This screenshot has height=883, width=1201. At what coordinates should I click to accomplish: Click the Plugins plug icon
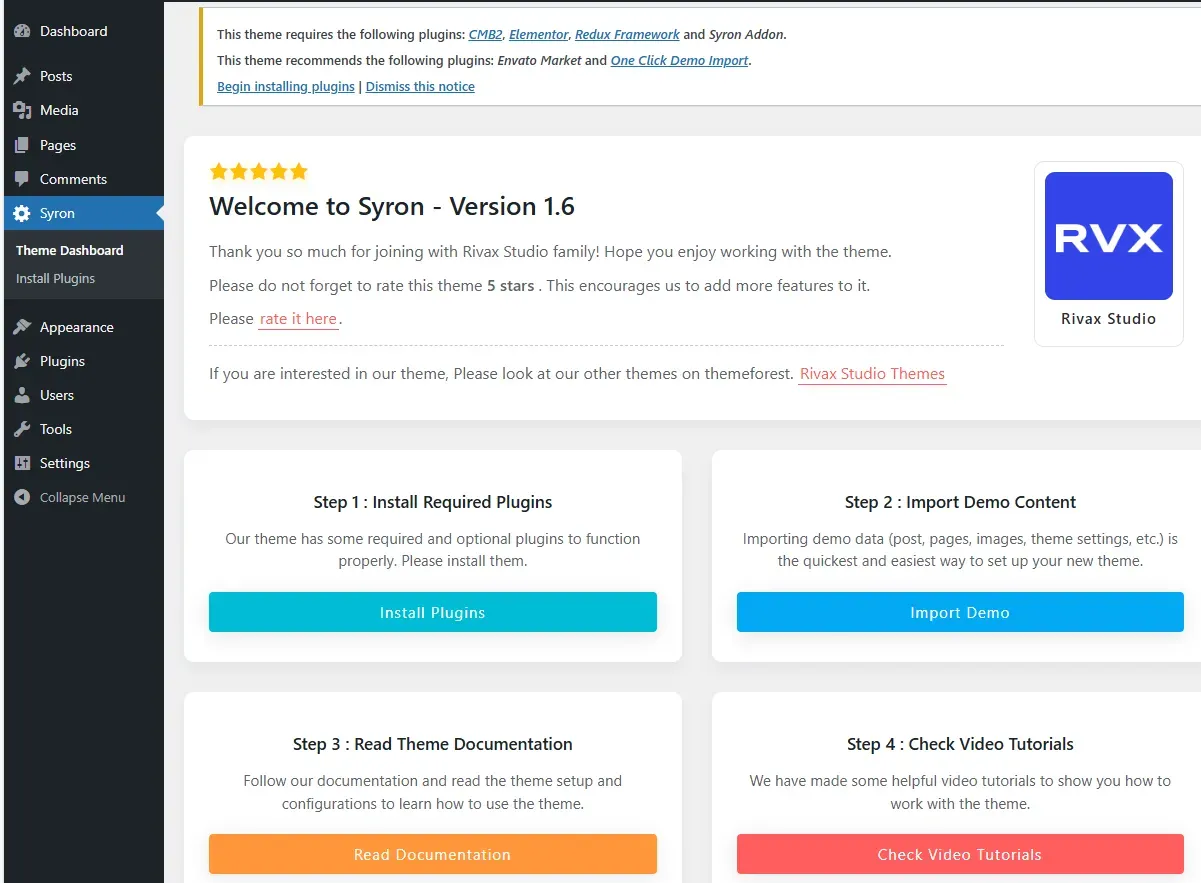tap(22, 361)
